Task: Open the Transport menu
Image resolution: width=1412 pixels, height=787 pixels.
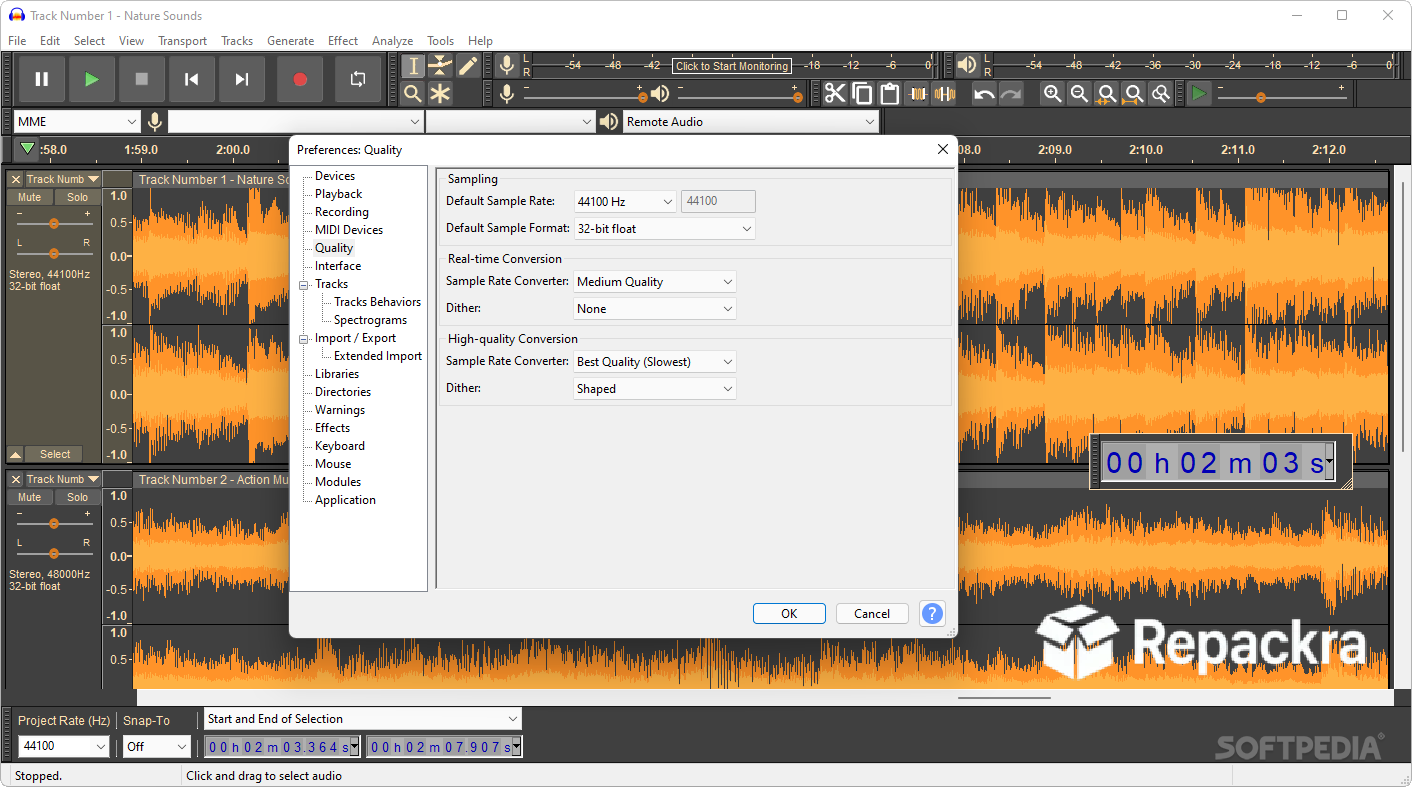Action: (x=182, y=41)
